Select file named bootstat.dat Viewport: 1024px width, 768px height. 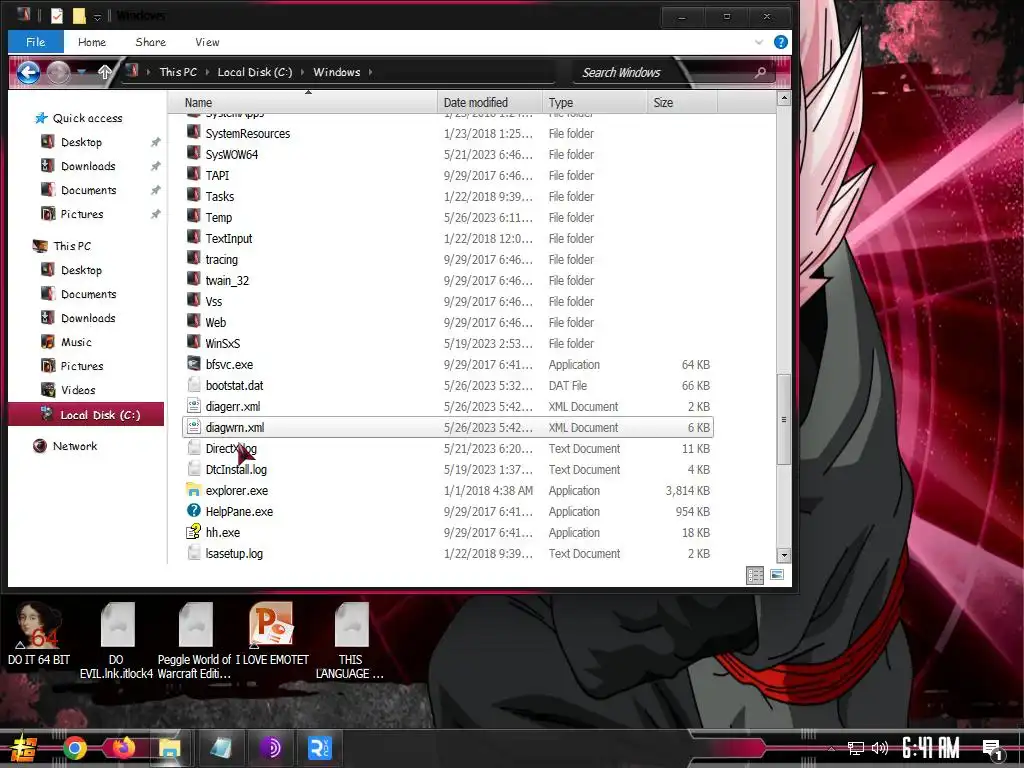234,385
